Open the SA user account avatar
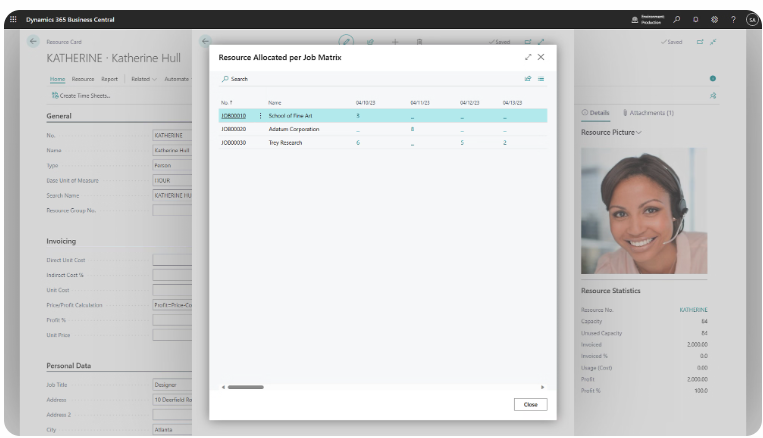 pos(752,19)
